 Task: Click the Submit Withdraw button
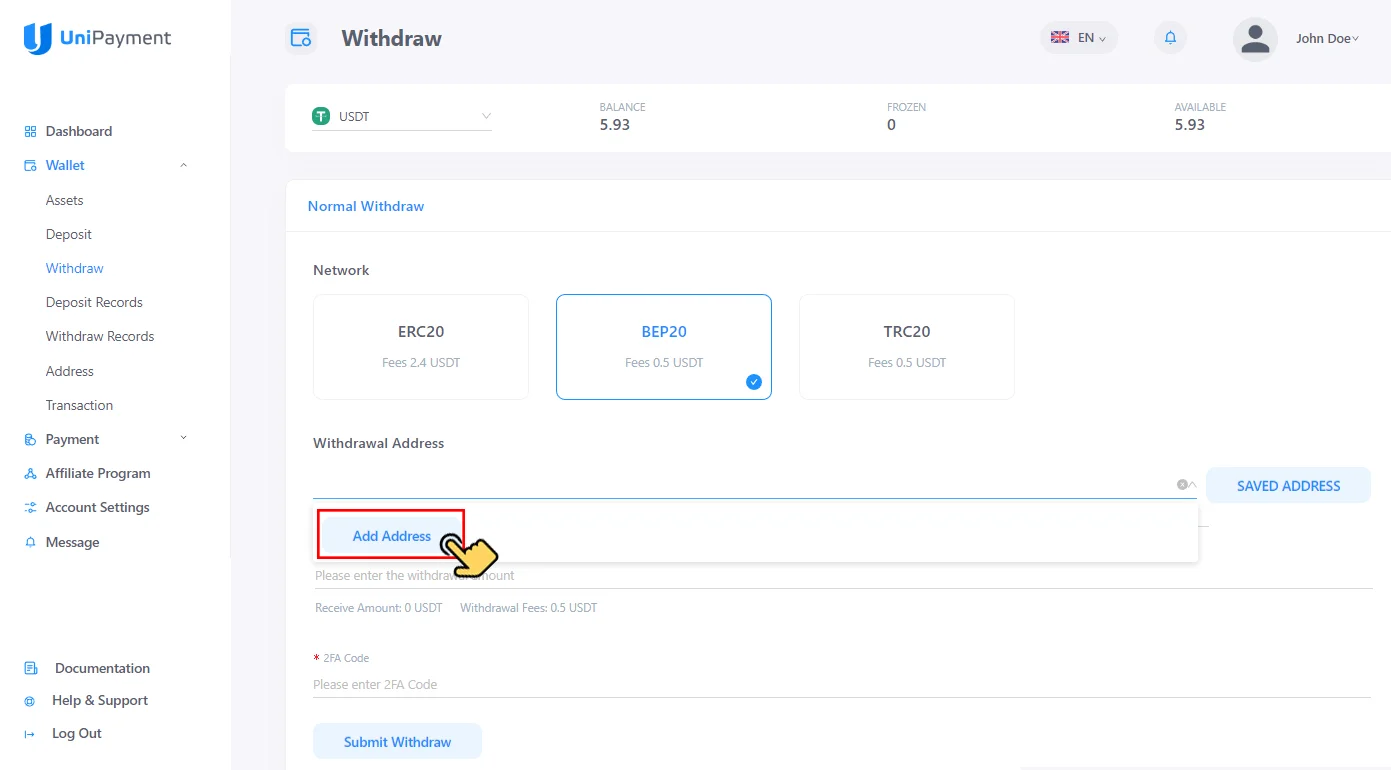397,741
